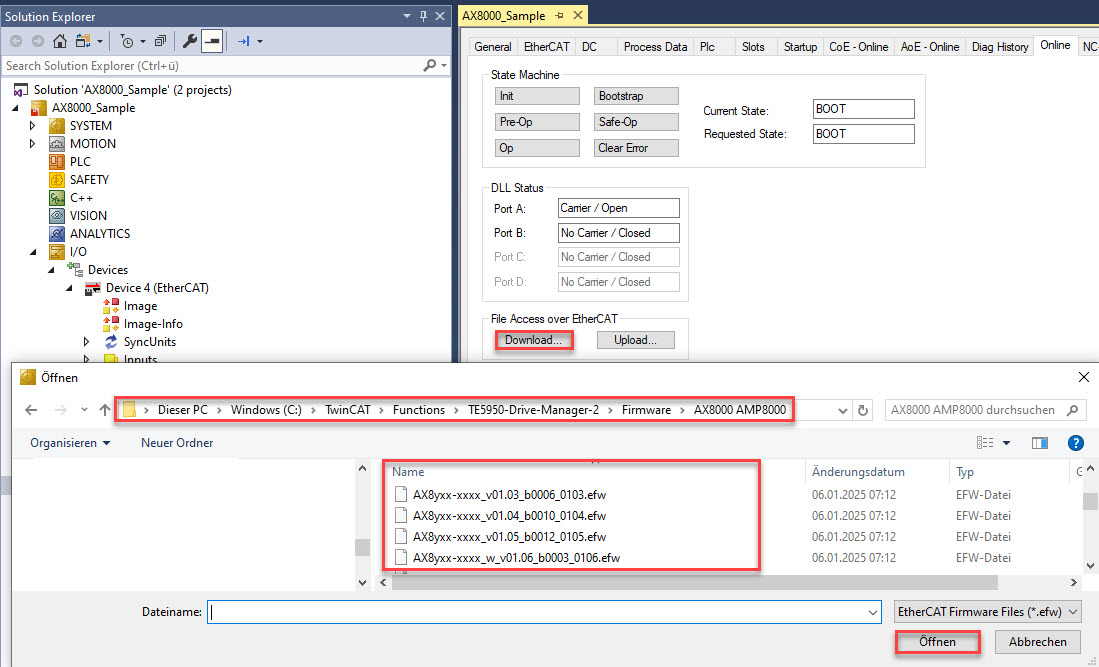This screenshot has width=1099, height=667.
Task: Switch to the Diag History tab
Action: tap(1000, 46)
